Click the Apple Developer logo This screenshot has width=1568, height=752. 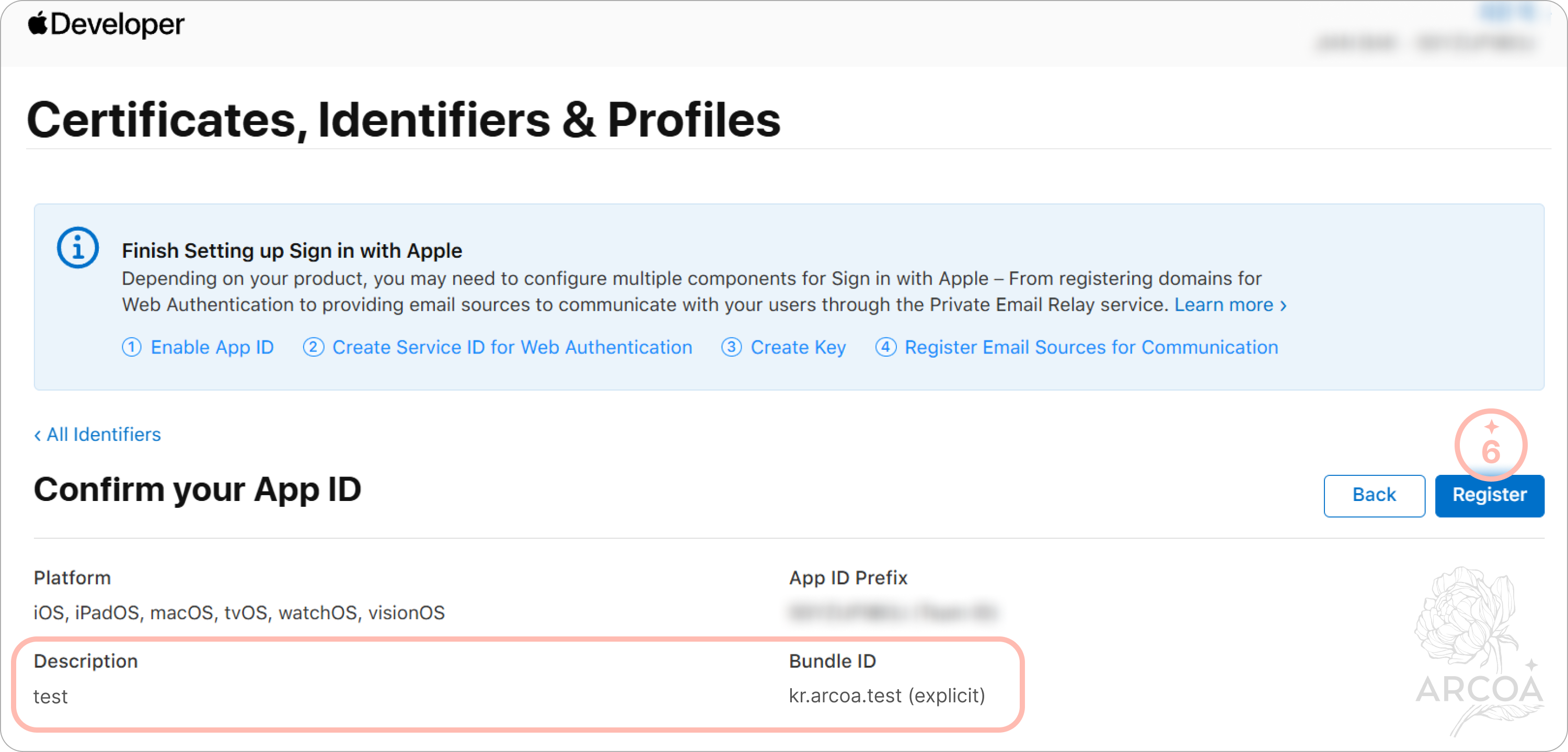pyautogui.click(x=106, y=25)
